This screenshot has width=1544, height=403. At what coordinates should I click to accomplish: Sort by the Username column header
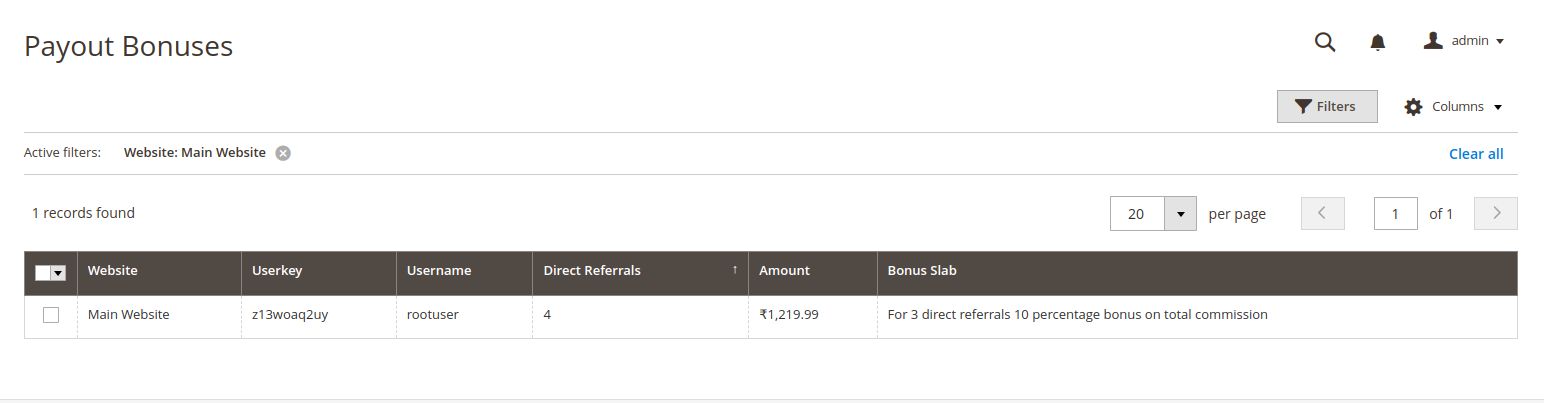(439, 271)
